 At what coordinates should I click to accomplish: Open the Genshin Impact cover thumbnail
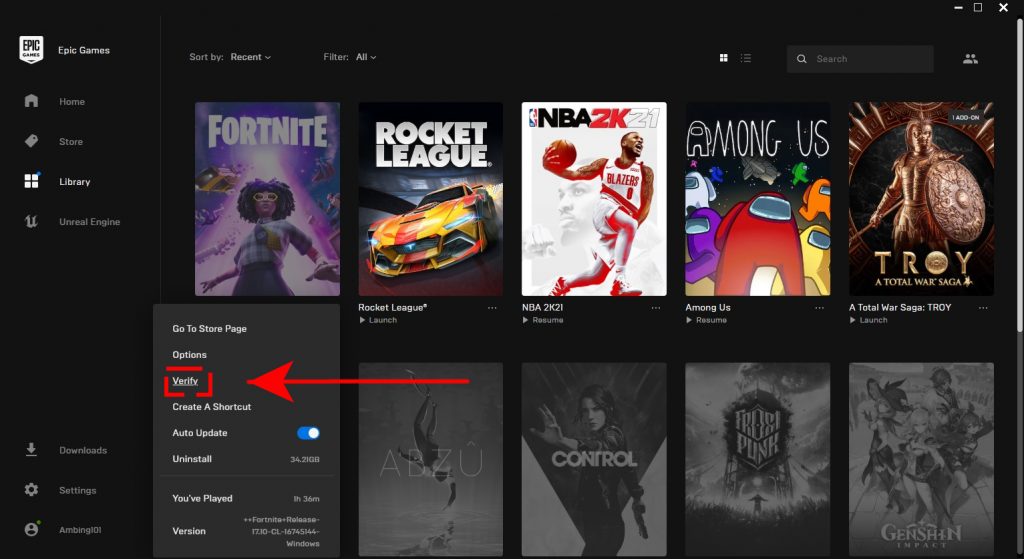(921, 459)
